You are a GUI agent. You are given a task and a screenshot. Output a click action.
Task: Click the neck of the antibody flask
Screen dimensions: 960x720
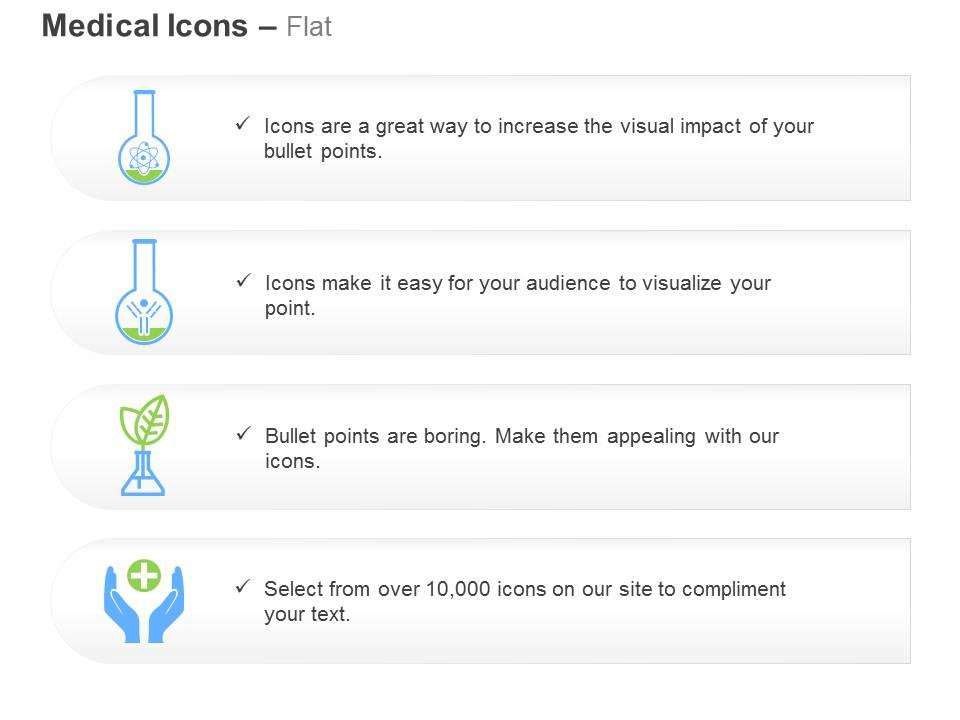144,264
